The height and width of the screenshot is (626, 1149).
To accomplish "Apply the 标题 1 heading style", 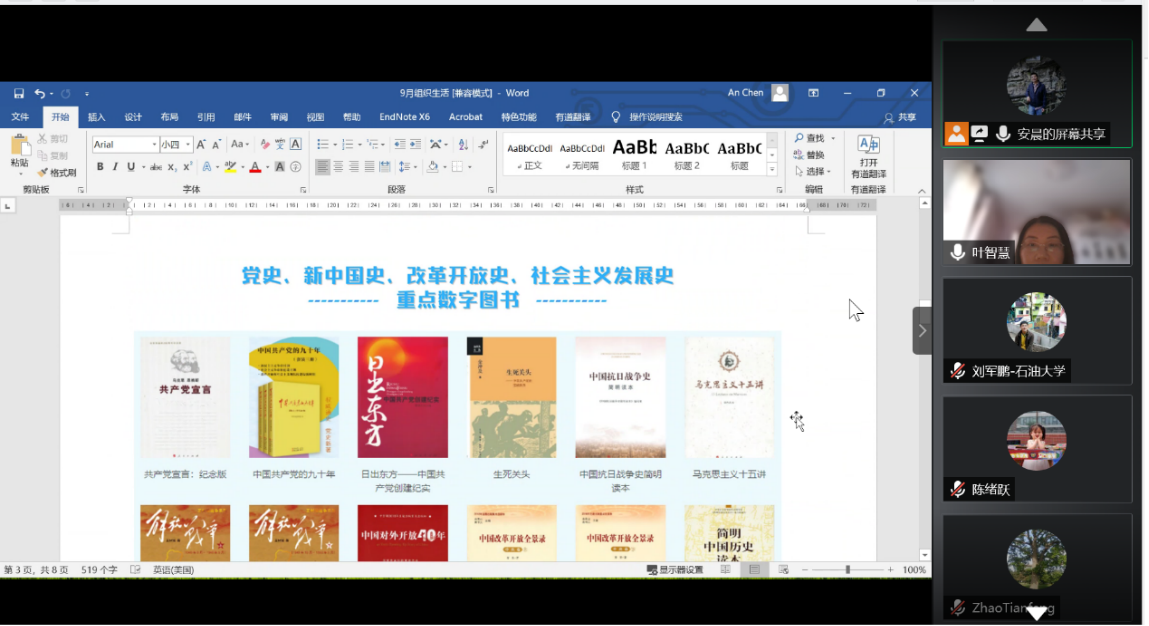I will coord(634,155).
